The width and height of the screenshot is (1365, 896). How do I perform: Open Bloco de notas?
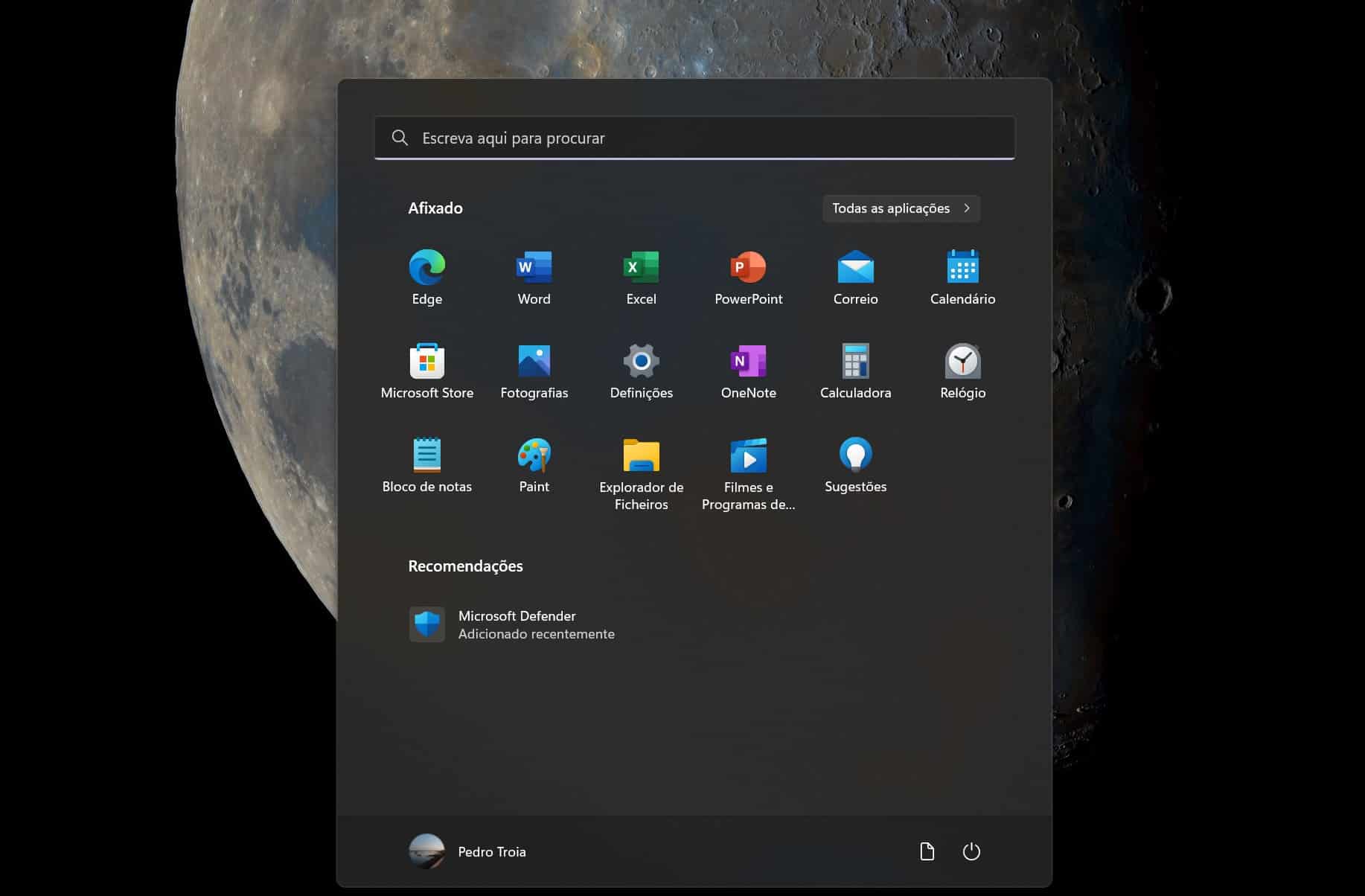click(x=427, y=456)
